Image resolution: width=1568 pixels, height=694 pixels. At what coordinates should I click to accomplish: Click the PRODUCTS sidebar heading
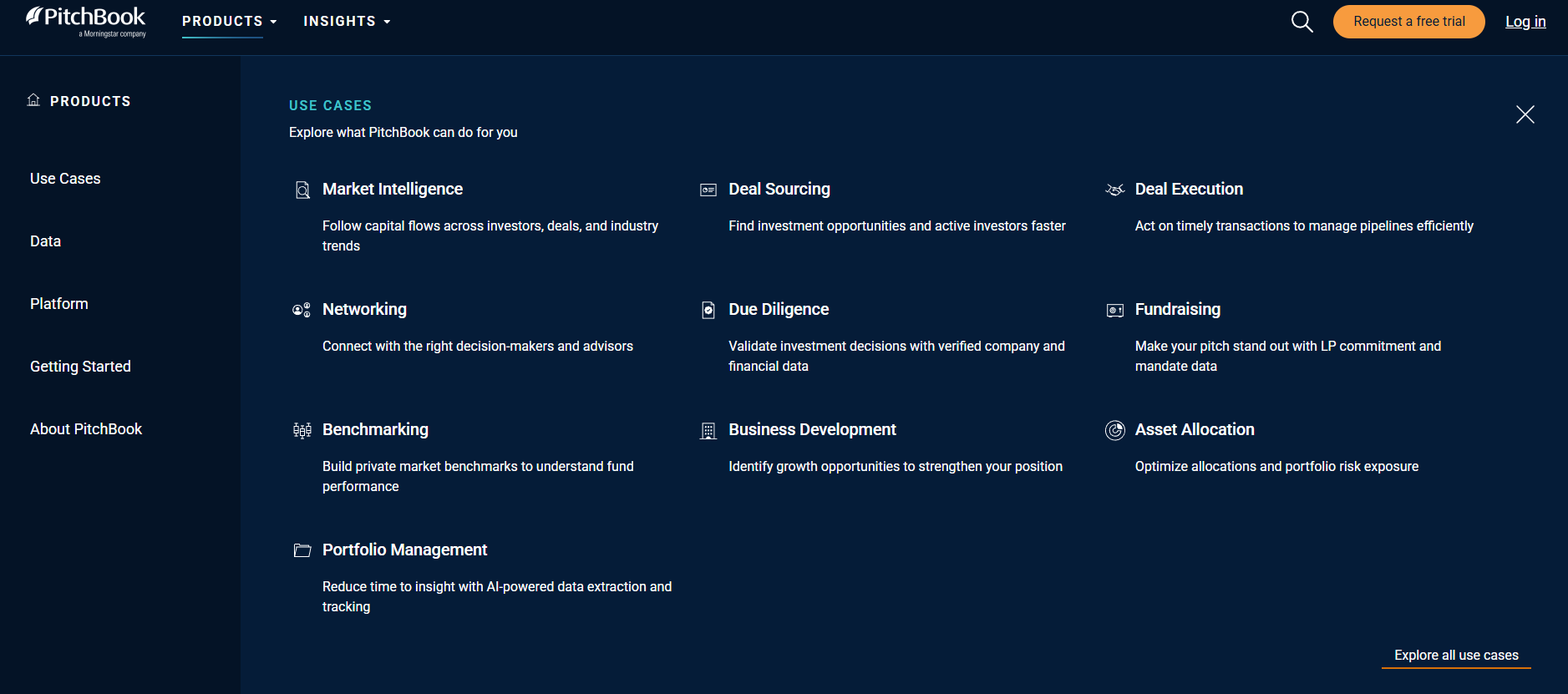(90, 101)
